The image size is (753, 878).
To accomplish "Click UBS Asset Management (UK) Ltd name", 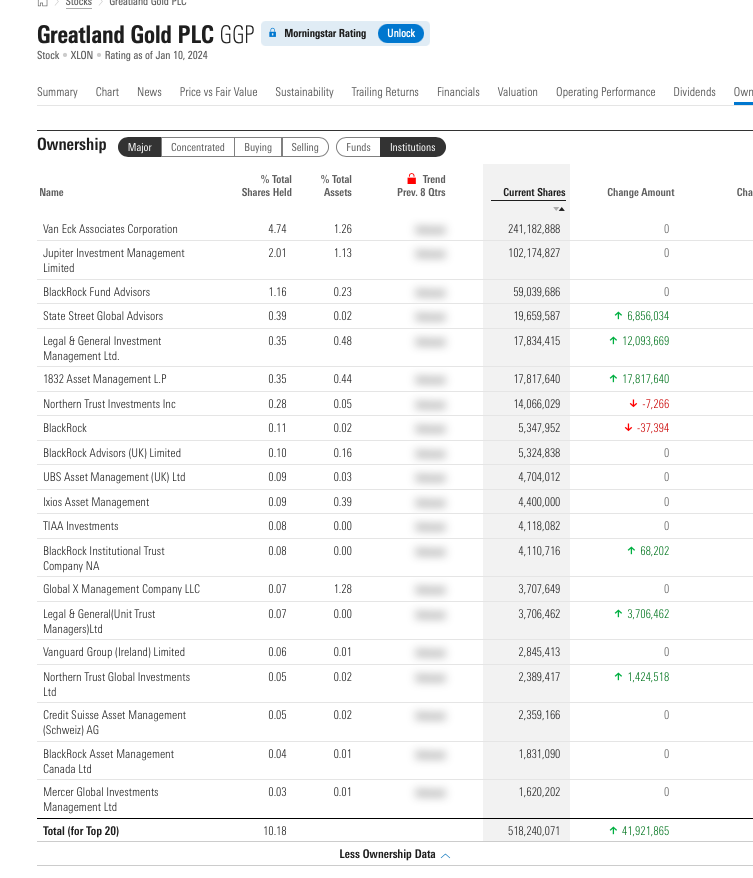I will pyautogui.click(x=114, y=477).
